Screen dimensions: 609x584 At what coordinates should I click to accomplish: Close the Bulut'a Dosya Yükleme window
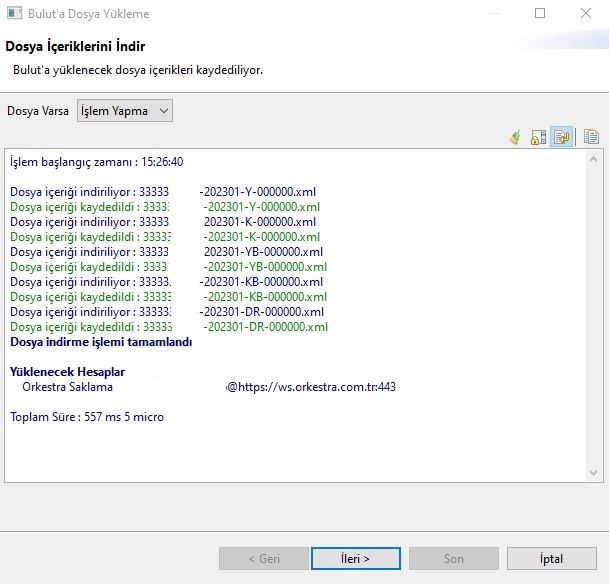click(586, 14)
